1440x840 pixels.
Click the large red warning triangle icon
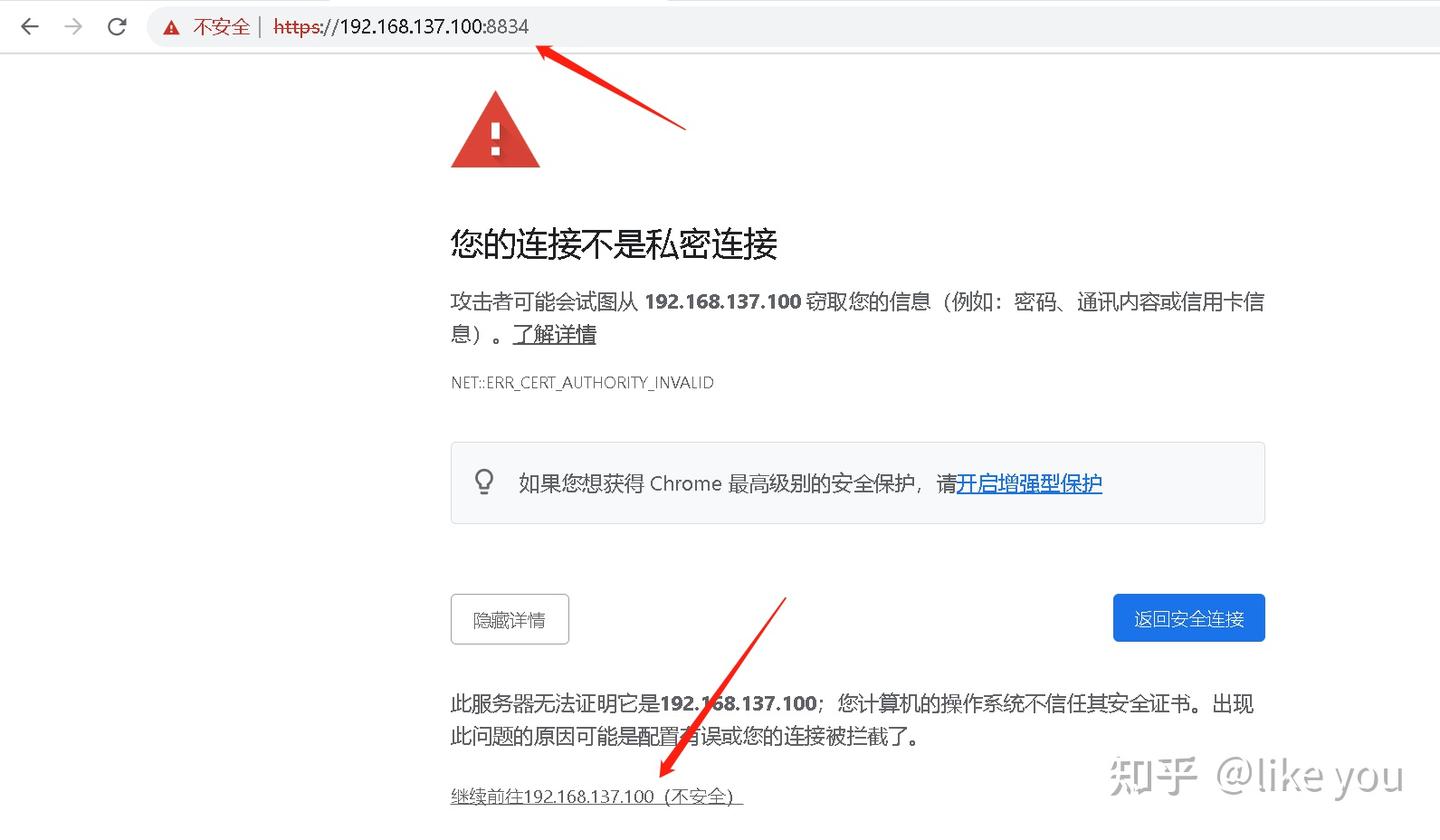(495, 130)
